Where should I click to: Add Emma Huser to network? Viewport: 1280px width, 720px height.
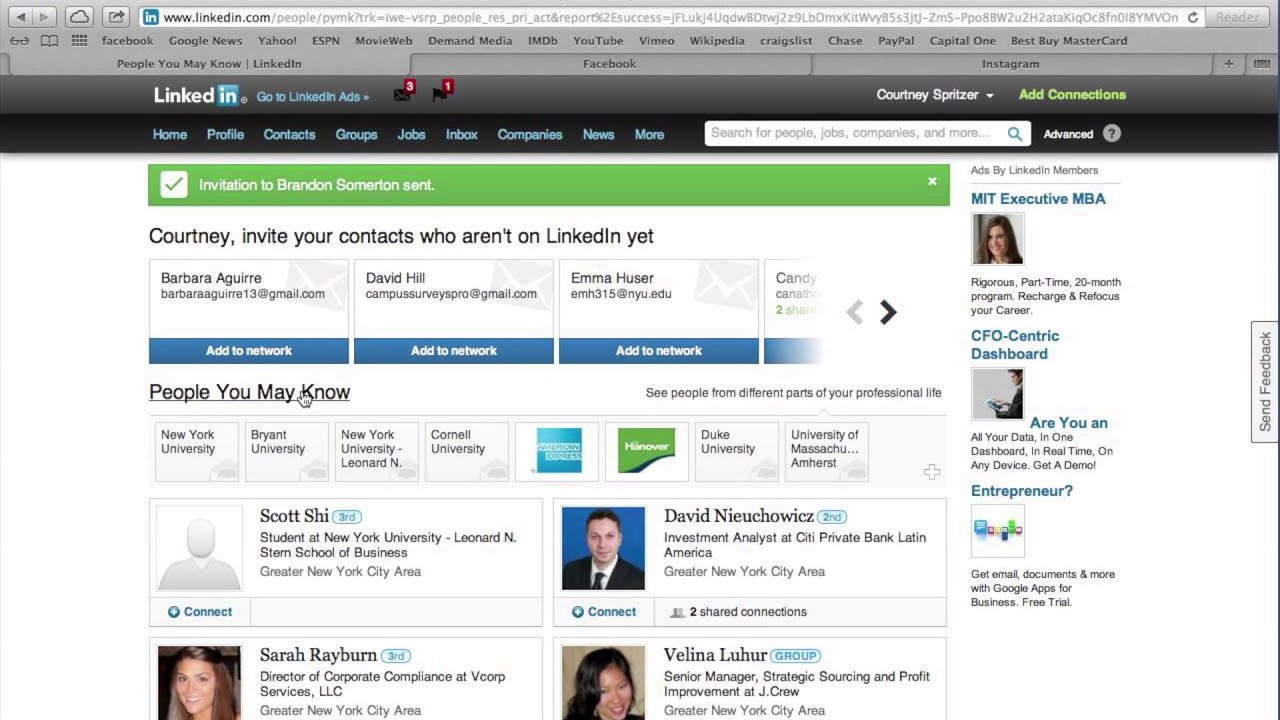coord(659,351)
